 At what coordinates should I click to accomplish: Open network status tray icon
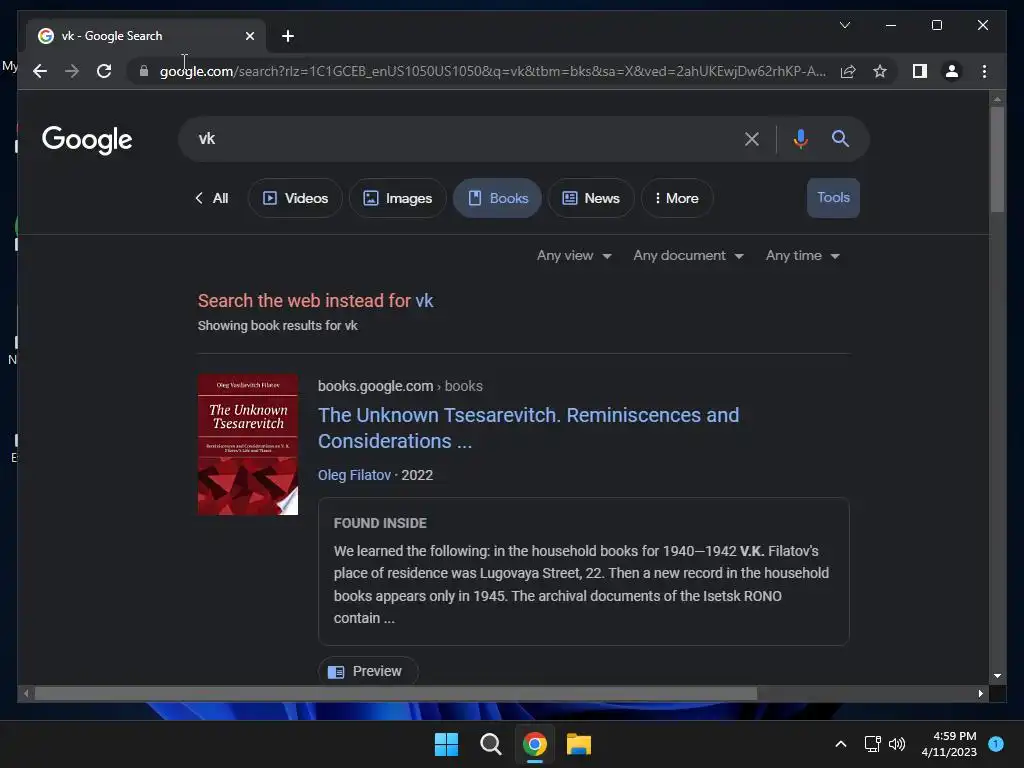[x=872, y=744]
